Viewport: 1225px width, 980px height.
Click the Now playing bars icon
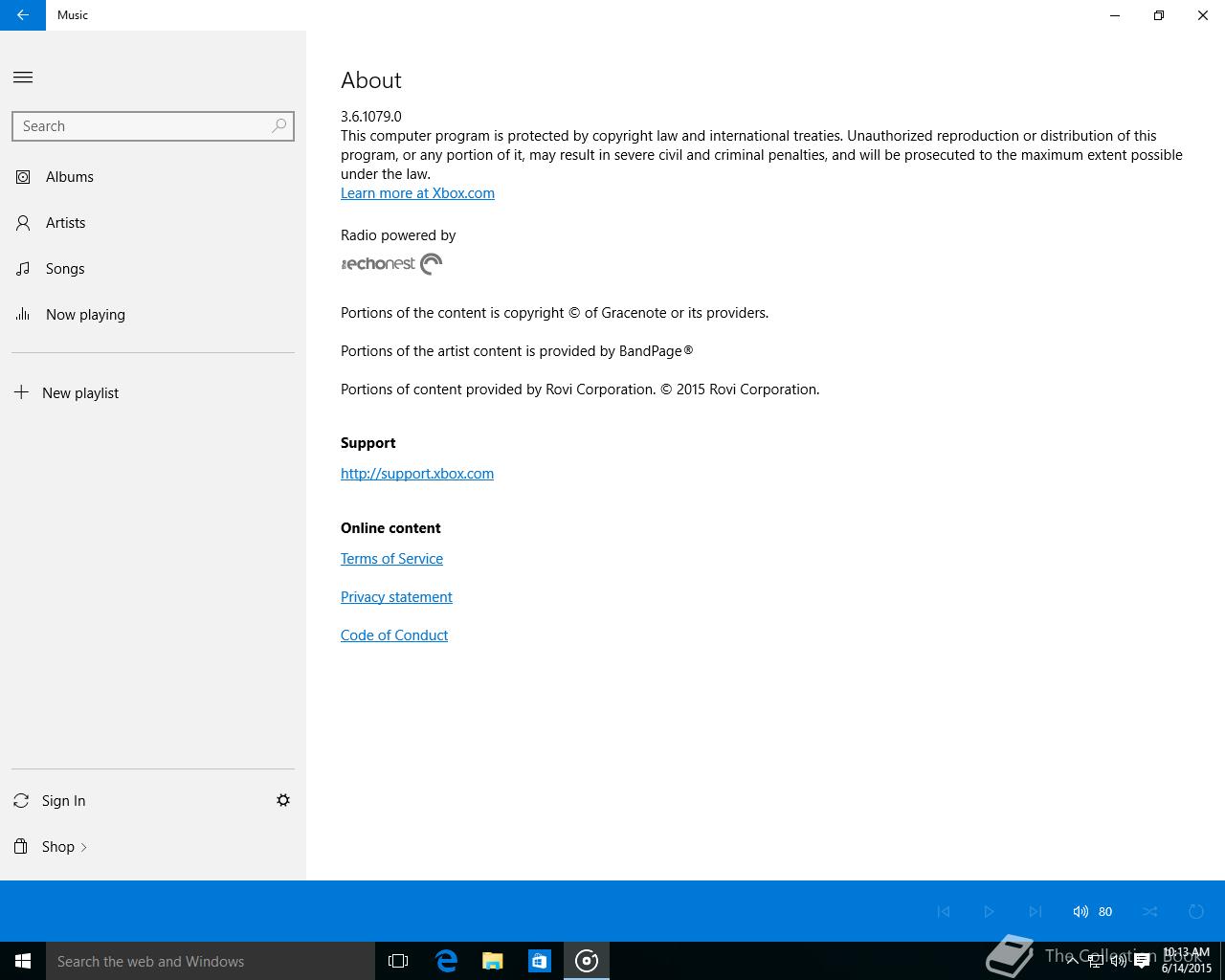tap(23, 314)
